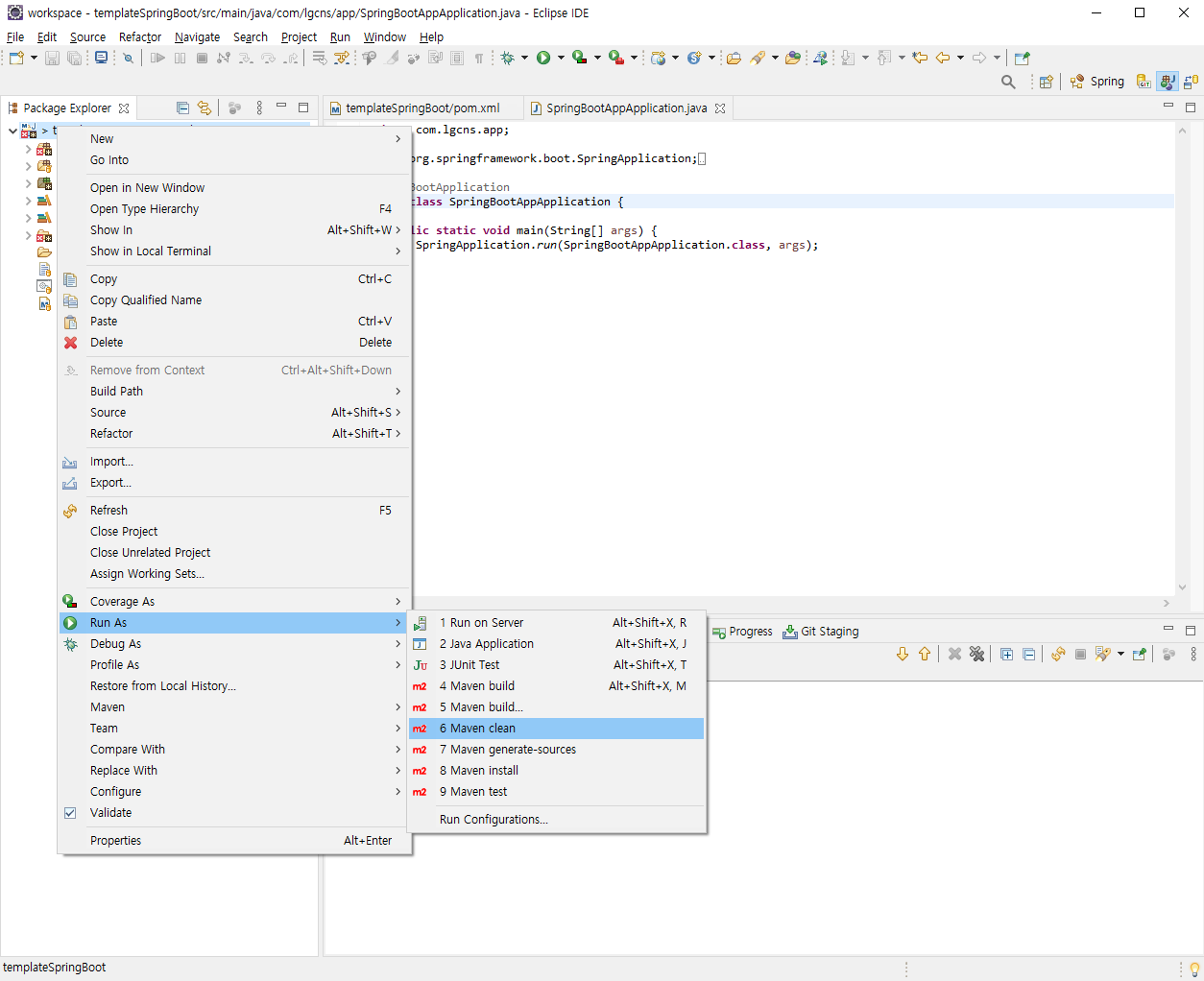Click the Open Perspective icon
The image size is (1204, 981).
point(1047,82)
